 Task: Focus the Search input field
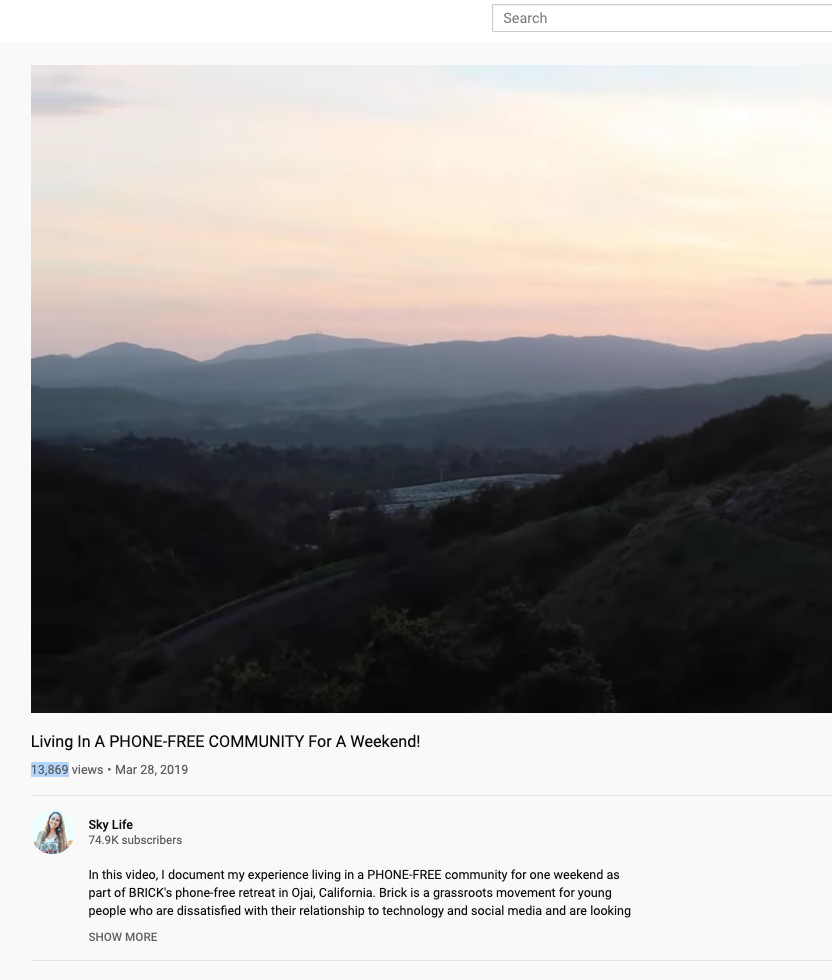point(663,18)
